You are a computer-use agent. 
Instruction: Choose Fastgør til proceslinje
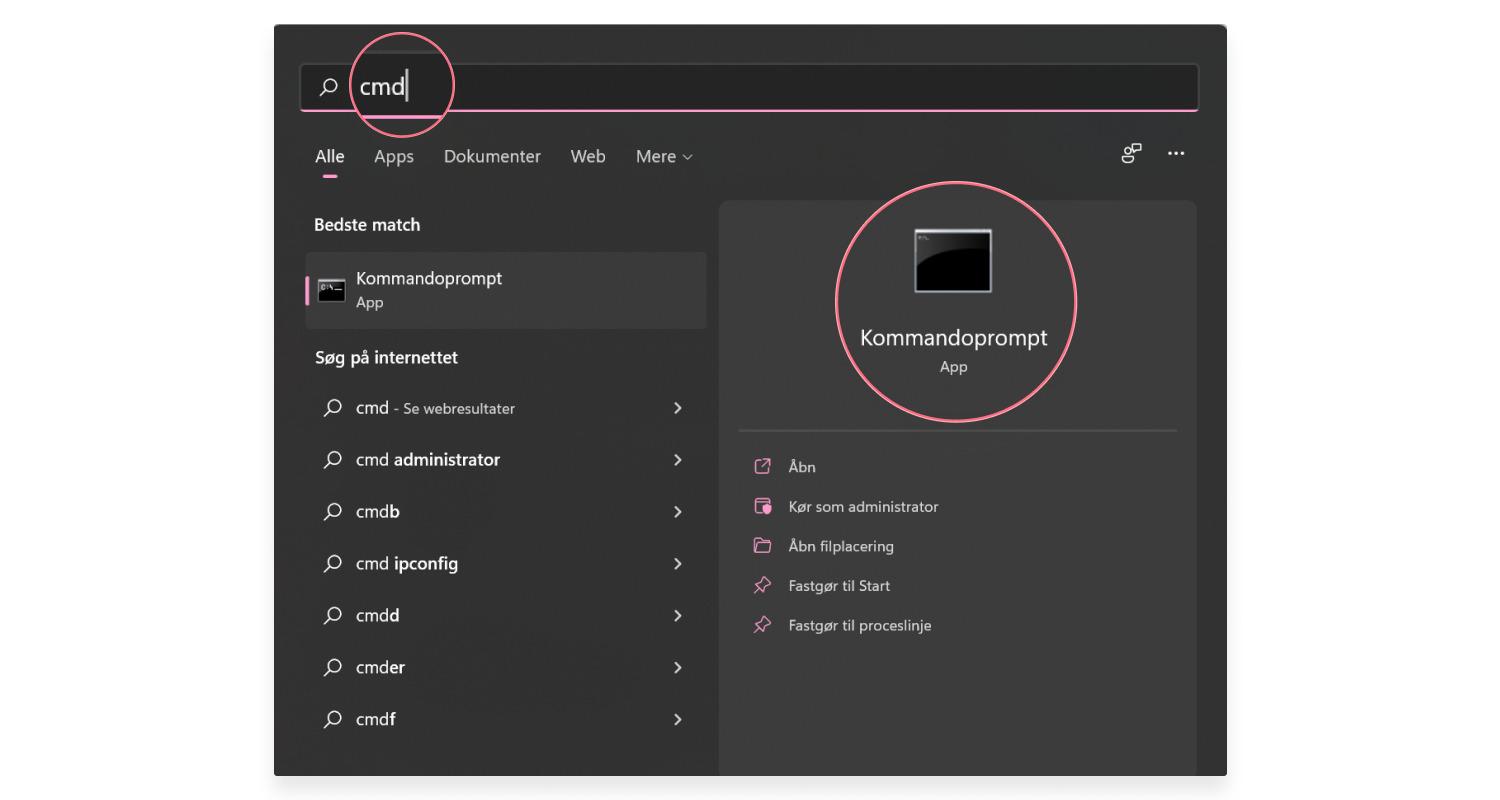click(x=860, y=626)
